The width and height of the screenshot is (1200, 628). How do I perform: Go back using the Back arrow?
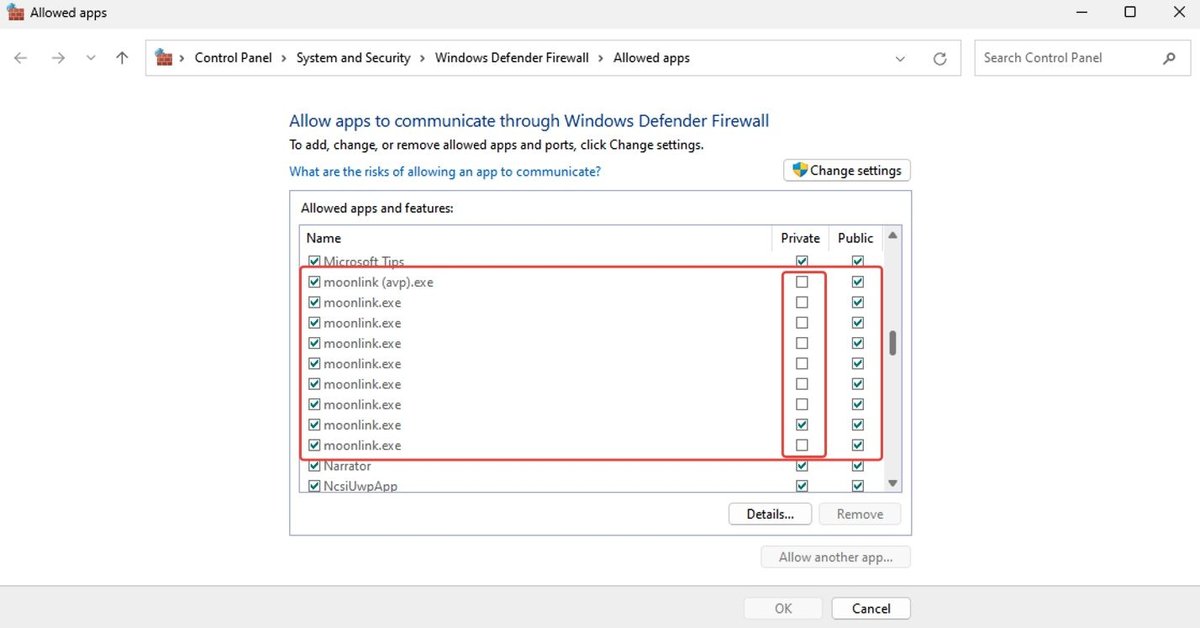(x=21, y=58)
